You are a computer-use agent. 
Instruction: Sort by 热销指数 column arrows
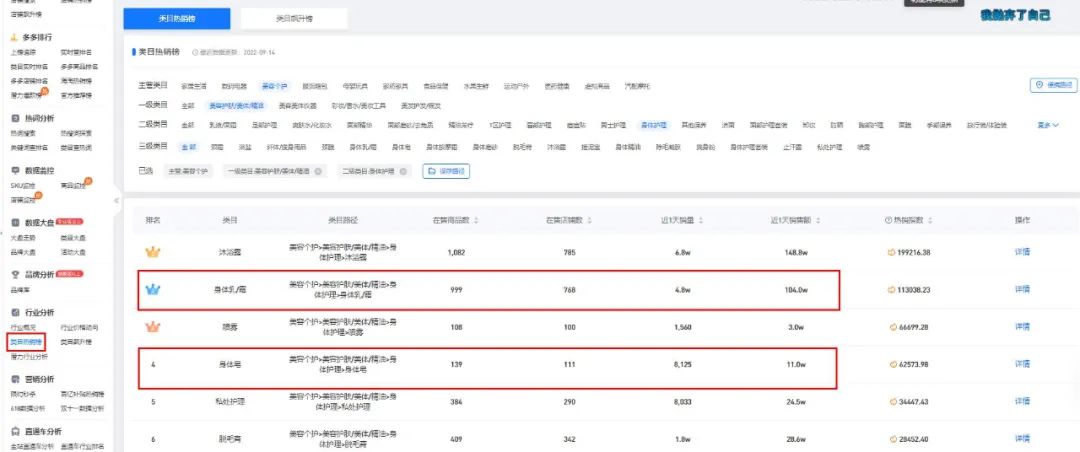pos(930,220)
